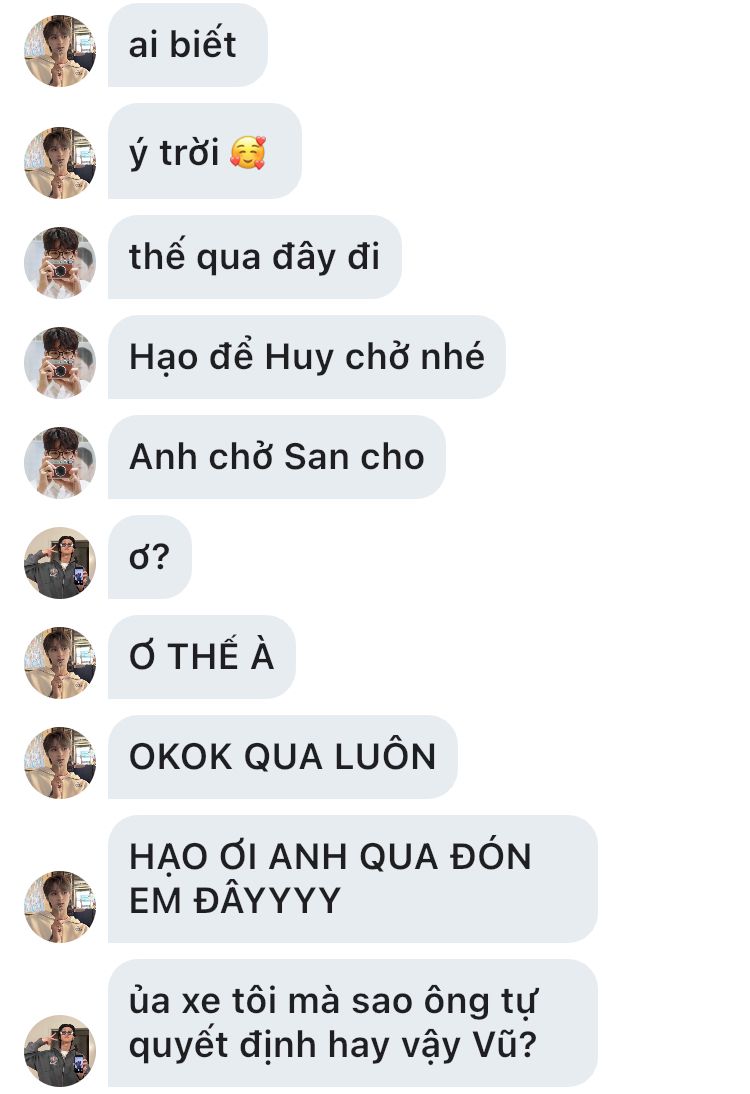Tap avatar beside "Hạo để Huy chở nhé"
The image size is (750, 1094).
coord(60,363)
